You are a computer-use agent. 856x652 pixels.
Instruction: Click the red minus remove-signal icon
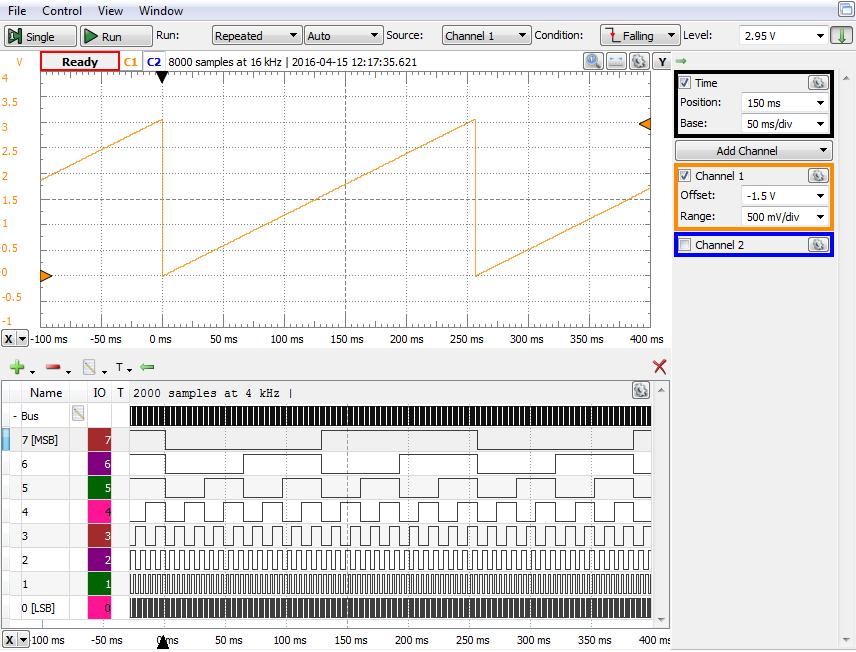coord(53,367)
